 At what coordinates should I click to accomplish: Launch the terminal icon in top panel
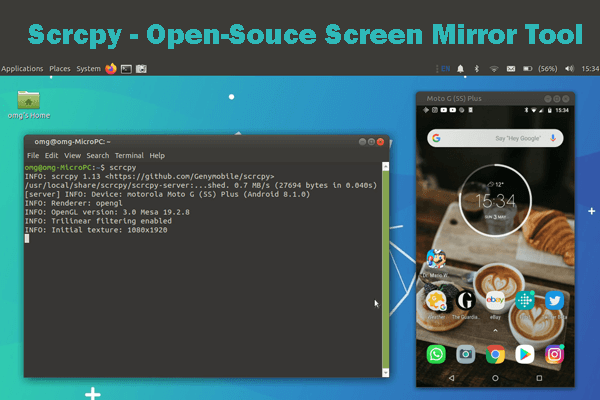point(126,69)
